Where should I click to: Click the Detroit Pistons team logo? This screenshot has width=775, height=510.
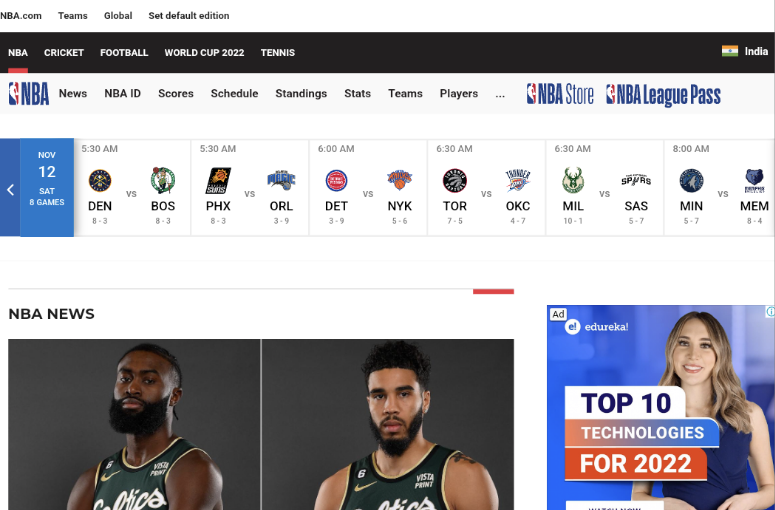click(x=337, y=181)
